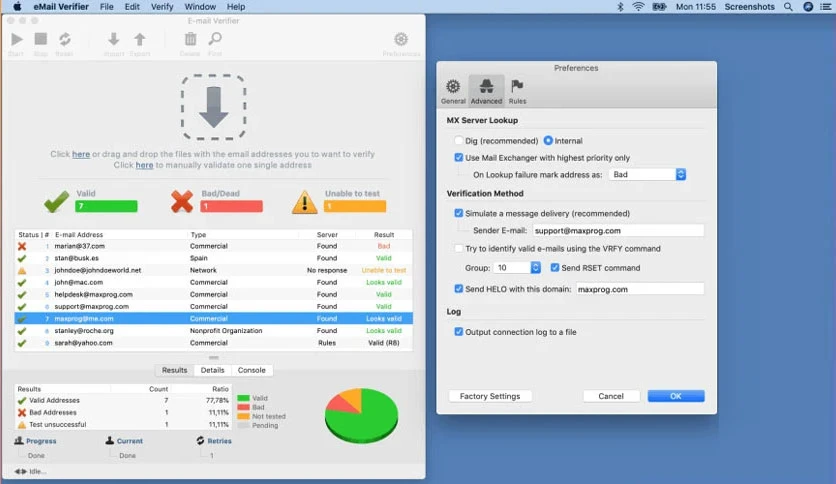
Task: Toggle Output connection log to a file
Action: 459,332
